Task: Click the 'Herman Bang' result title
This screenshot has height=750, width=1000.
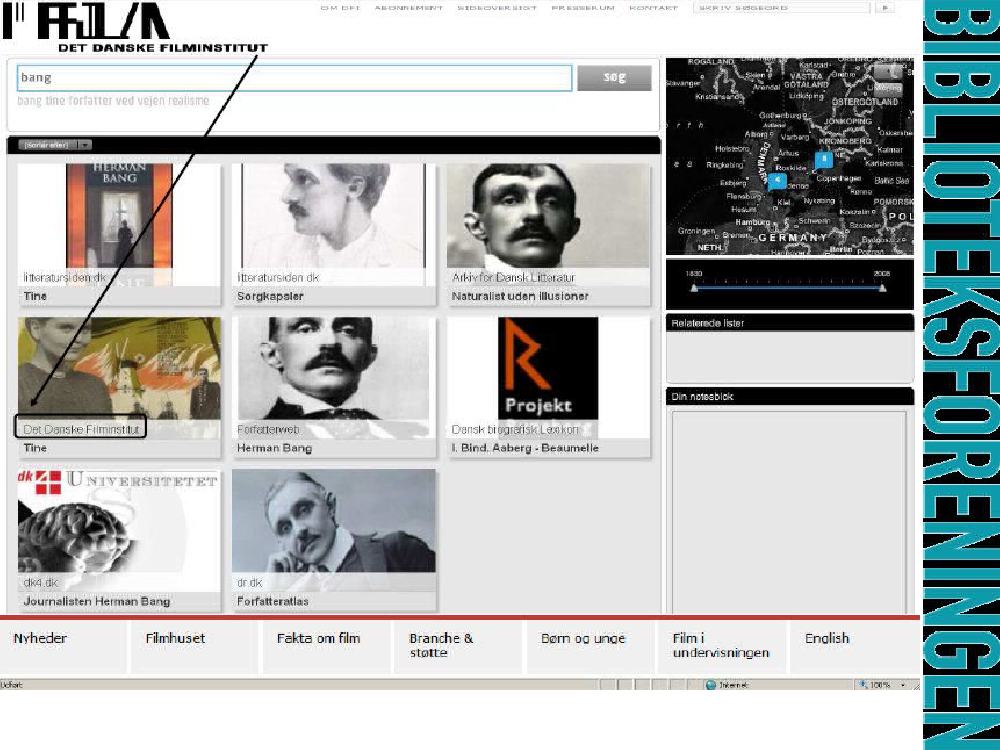Action: [274, 448]
